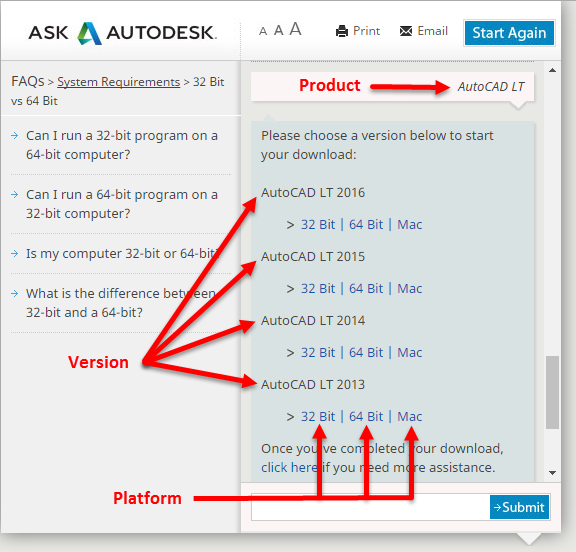Click arrow bullet beside 'What is the difference' FAQ
The height and width of the screenshot is (552, 576).
(15, 293)
